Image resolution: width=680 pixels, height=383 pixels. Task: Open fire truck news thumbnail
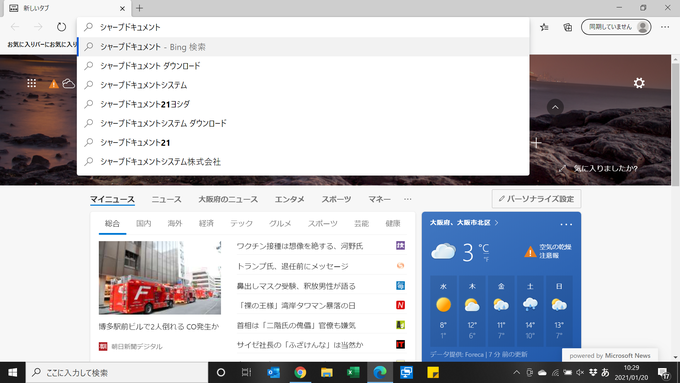pos(160,278)
